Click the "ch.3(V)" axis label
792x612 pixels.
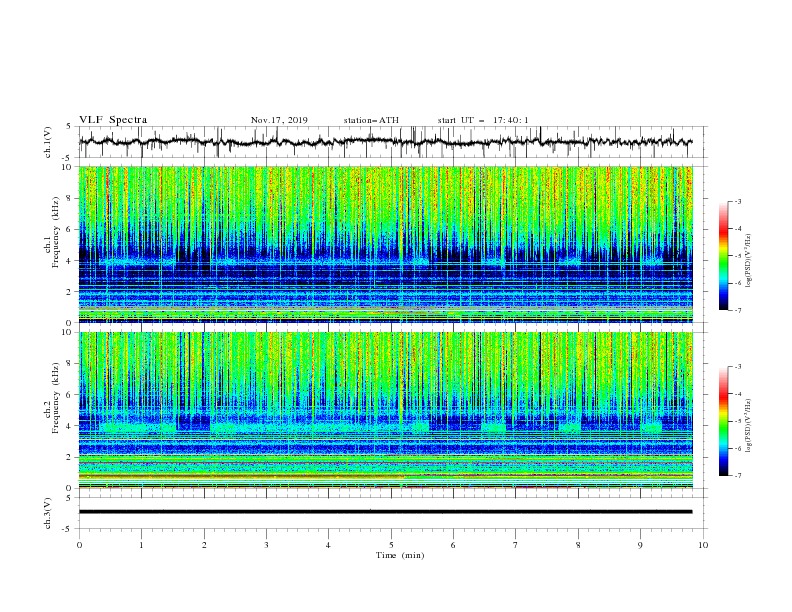[48, 513]
